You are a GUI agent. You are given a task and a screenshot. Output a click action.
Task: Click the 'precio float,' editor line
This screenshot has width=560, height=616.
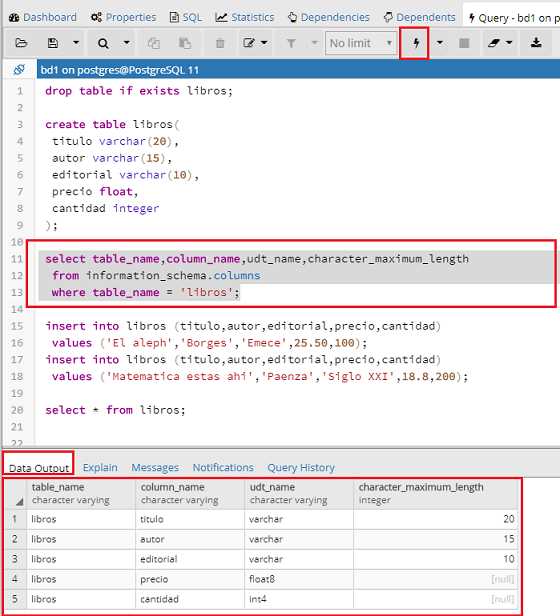(x=95, y=192)
